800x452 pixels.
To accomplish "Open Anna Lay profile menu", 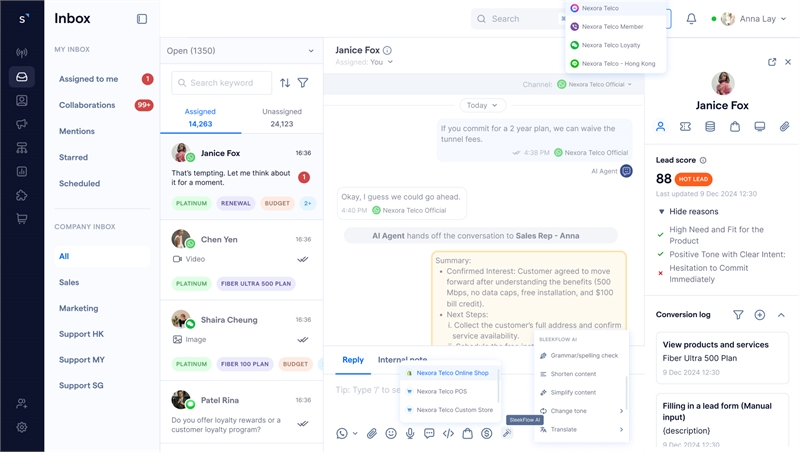I will 754,19.
